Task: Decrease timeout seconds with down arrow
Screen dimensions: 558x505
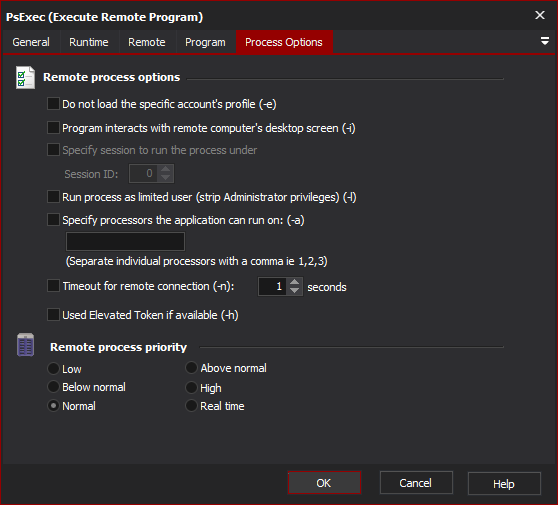Action: pyautogui.click(x=295, y=291)
